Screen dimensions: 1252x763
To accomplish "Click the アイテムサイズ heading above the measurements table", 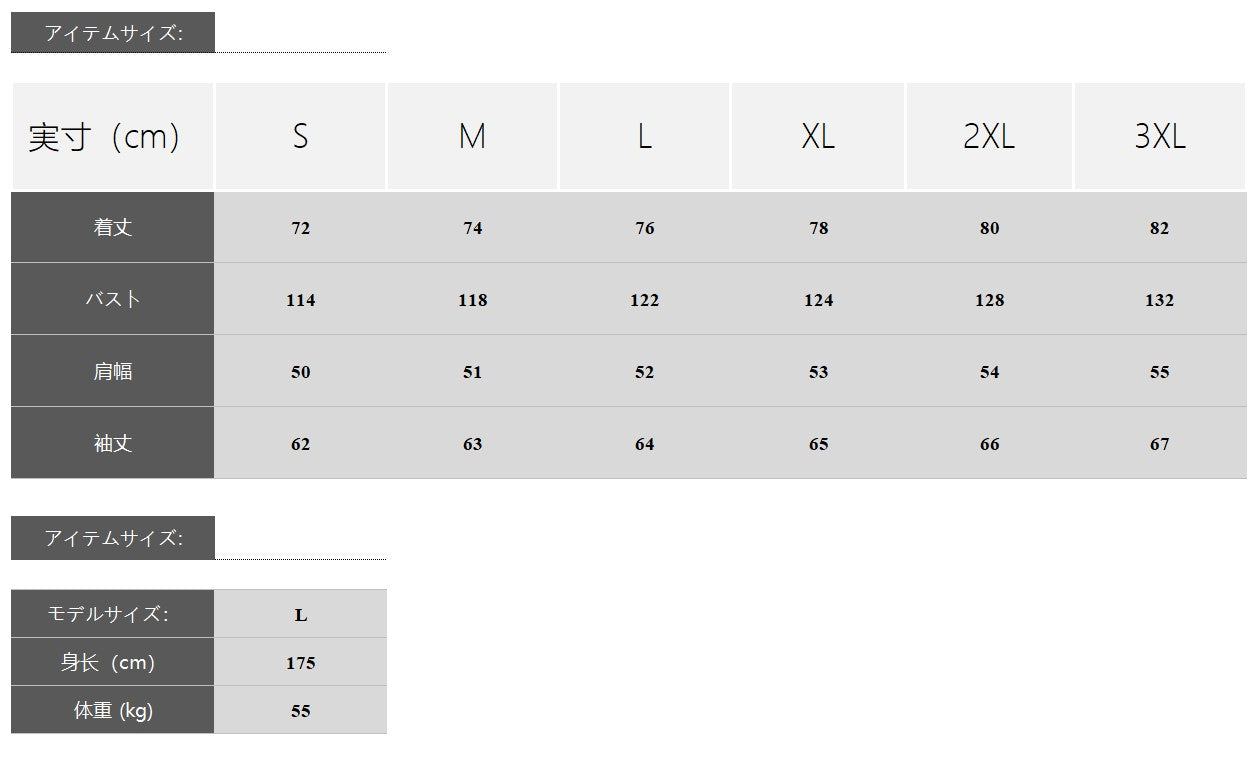I will click(x=113, y=33).
